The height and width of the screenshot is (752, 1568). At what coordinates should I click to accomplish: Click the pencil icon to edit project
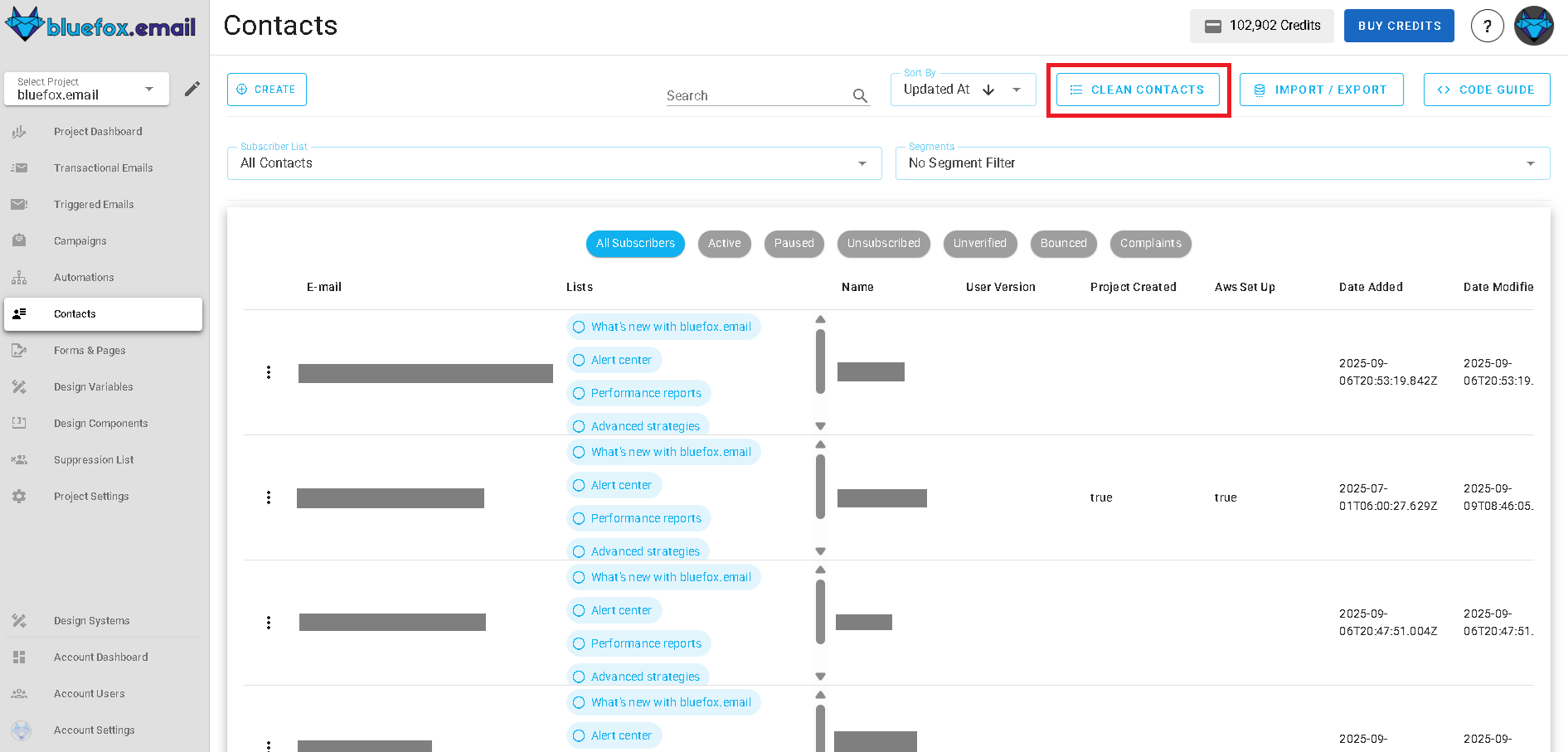click(192, 88)
